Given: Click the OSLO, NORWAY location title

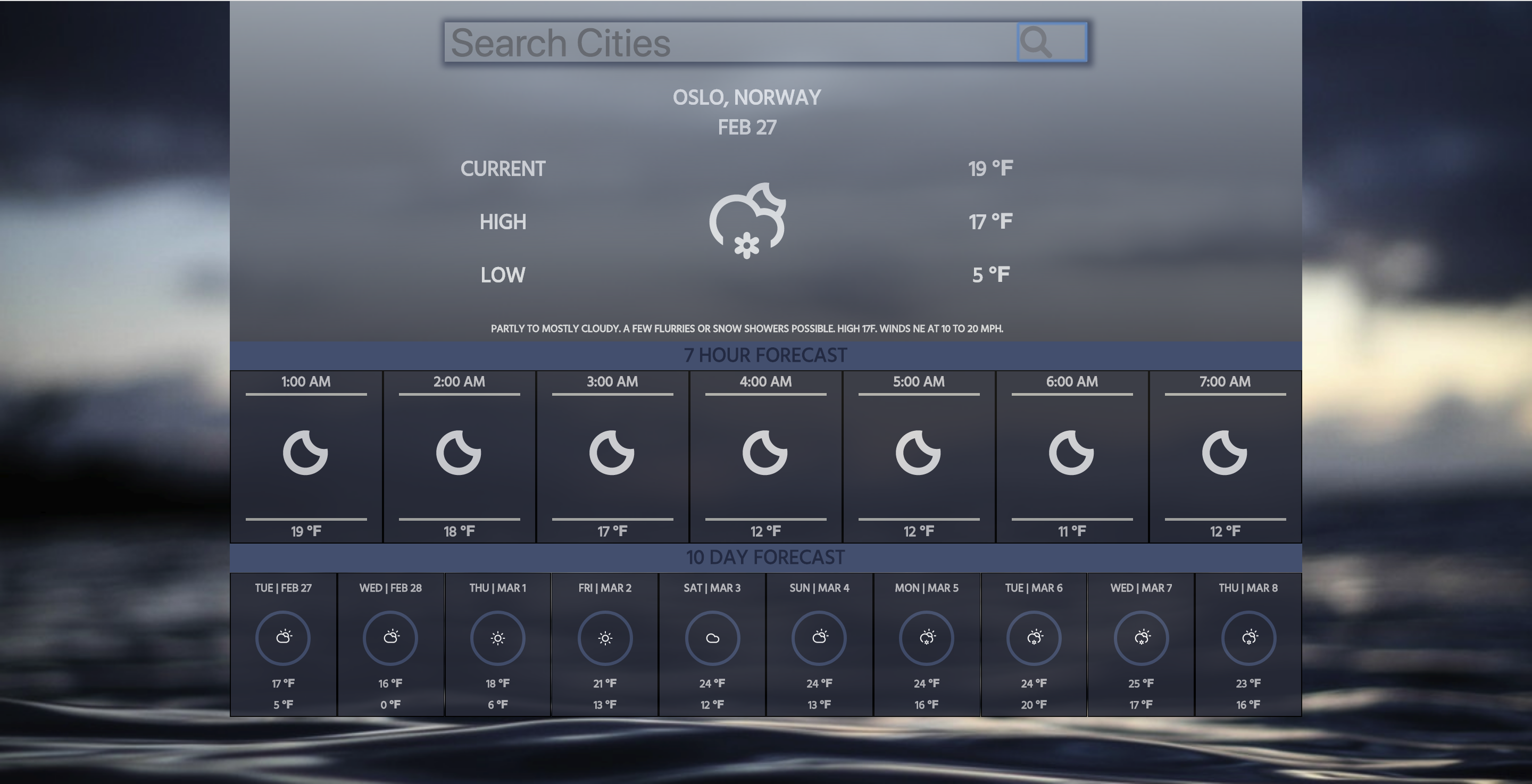Looking at the screenshot, I should (x=746, y=97).
